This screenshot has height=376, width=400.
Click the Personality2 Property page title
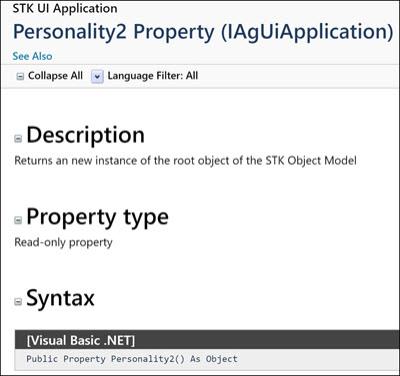coord(203,32)
